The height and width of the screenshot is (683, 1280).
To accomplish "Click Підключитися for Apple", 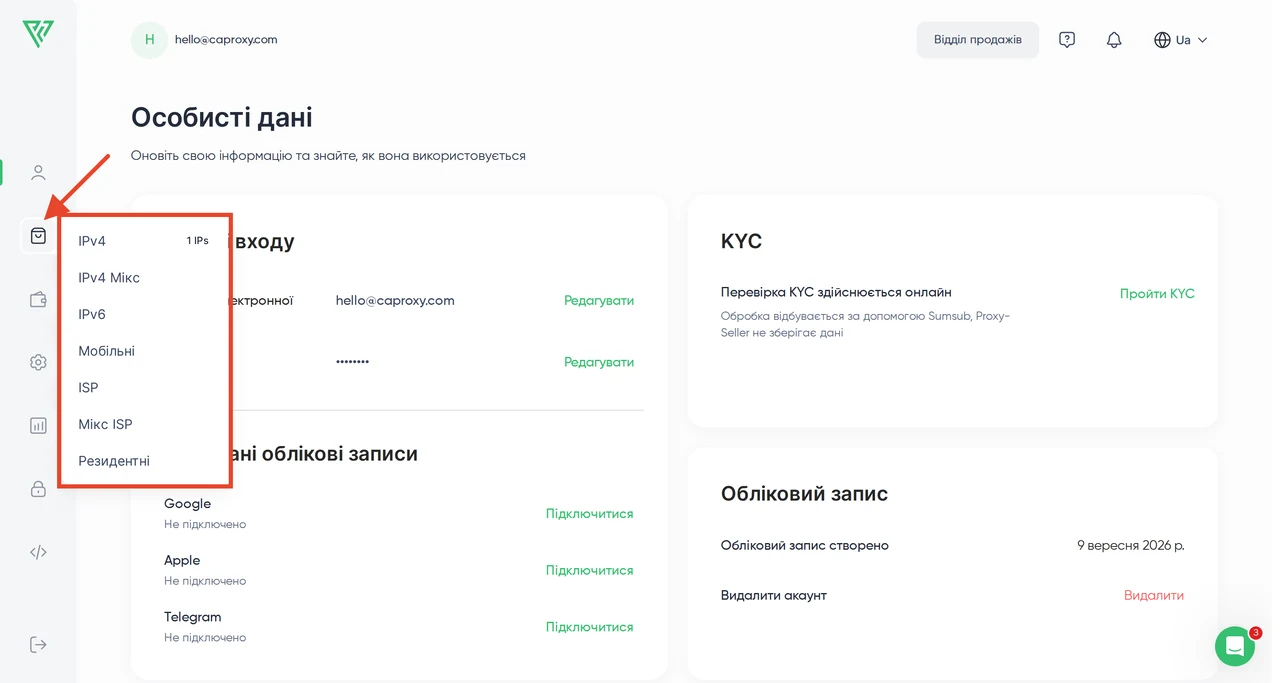I will 589,570.
